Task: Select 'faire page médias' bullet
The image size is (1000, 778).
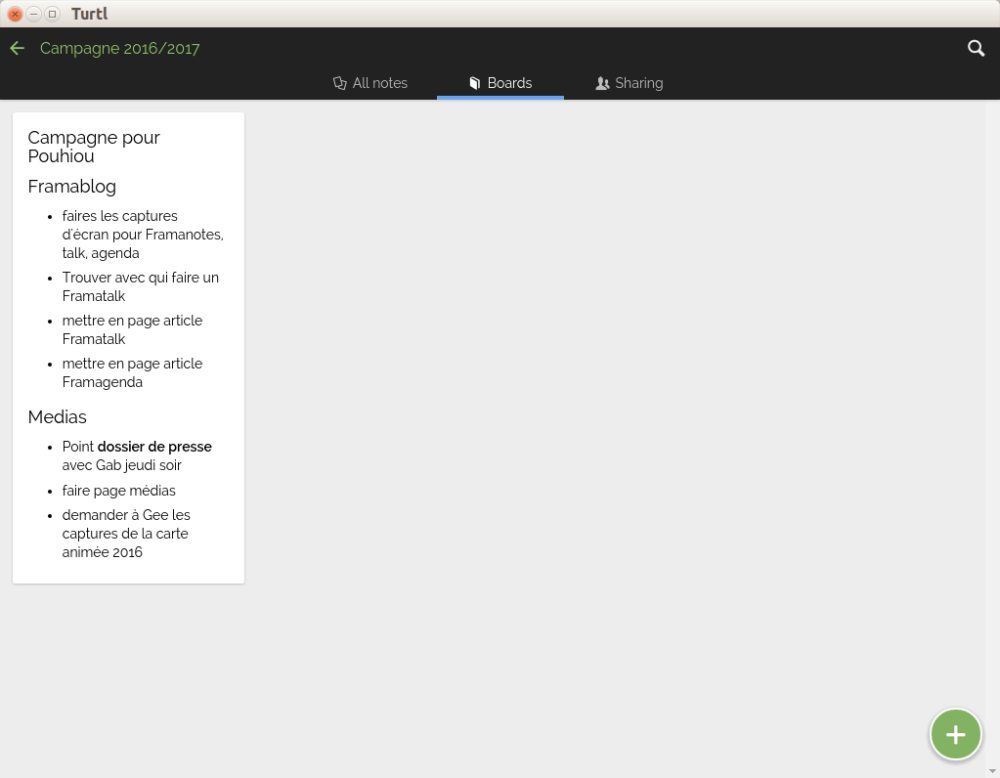Action: [119, 490]
